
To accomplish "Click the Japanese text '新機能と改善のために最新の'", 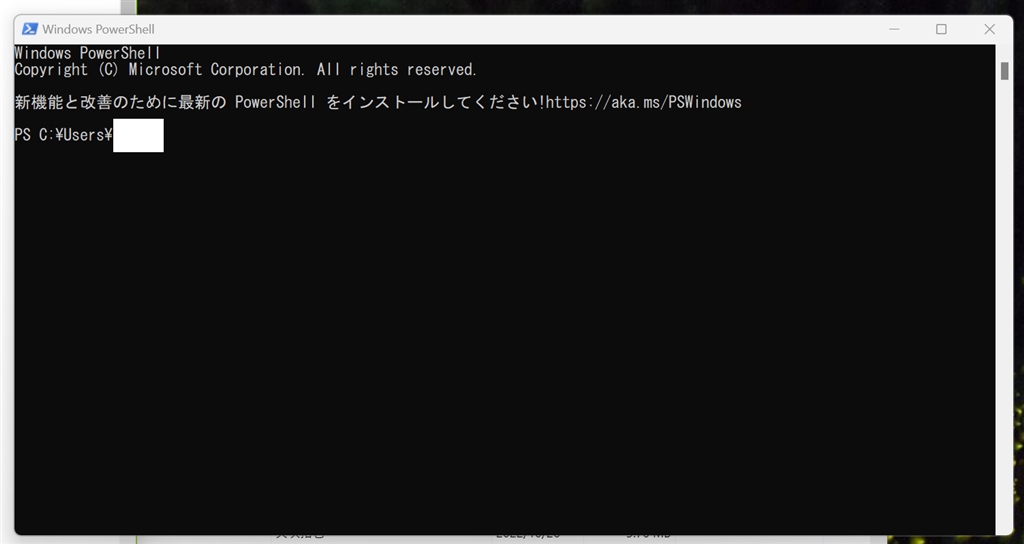I will tap(120, 102).
